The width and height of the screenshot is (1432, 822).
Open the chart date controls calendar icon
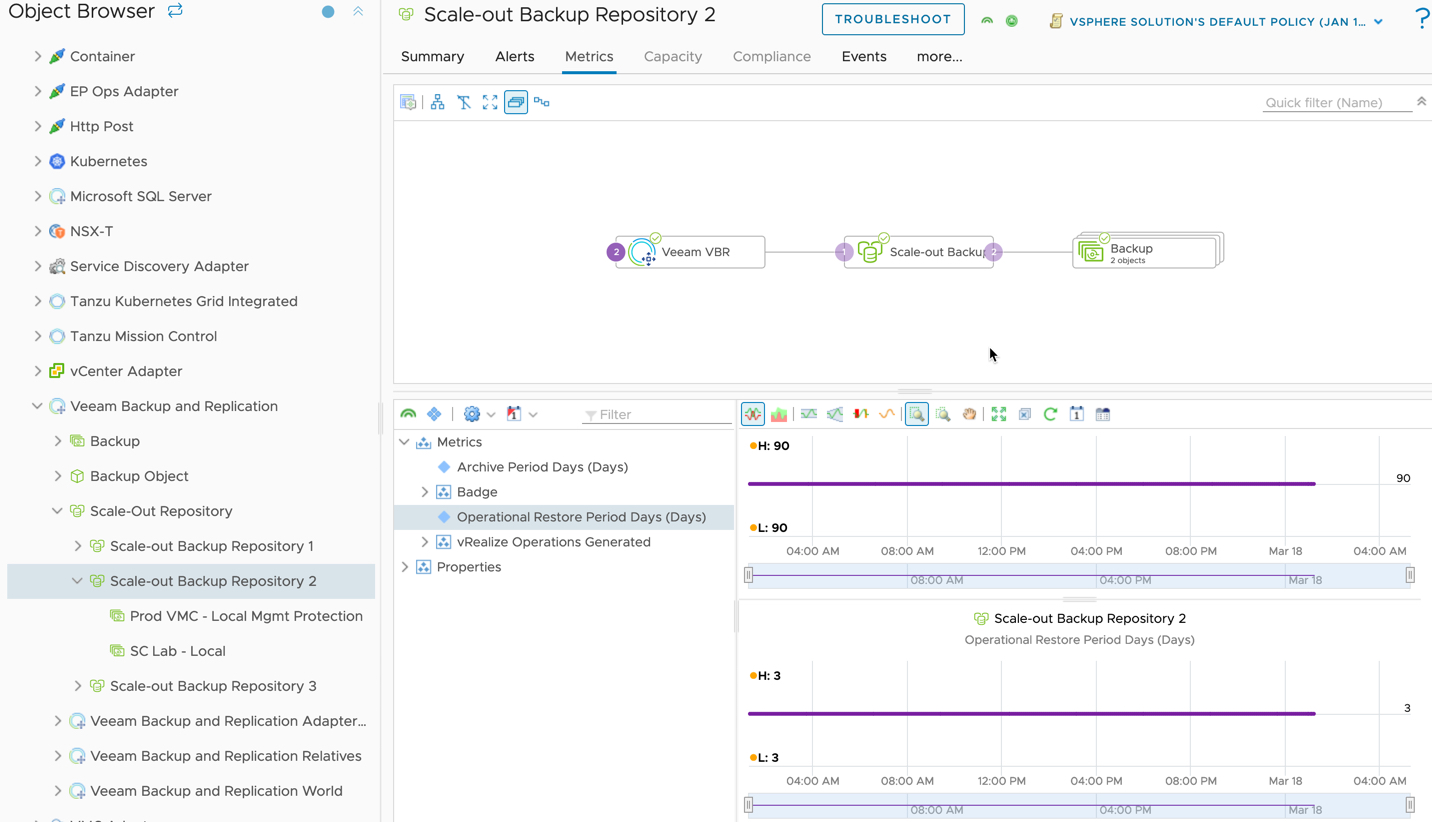point(1077,414)
